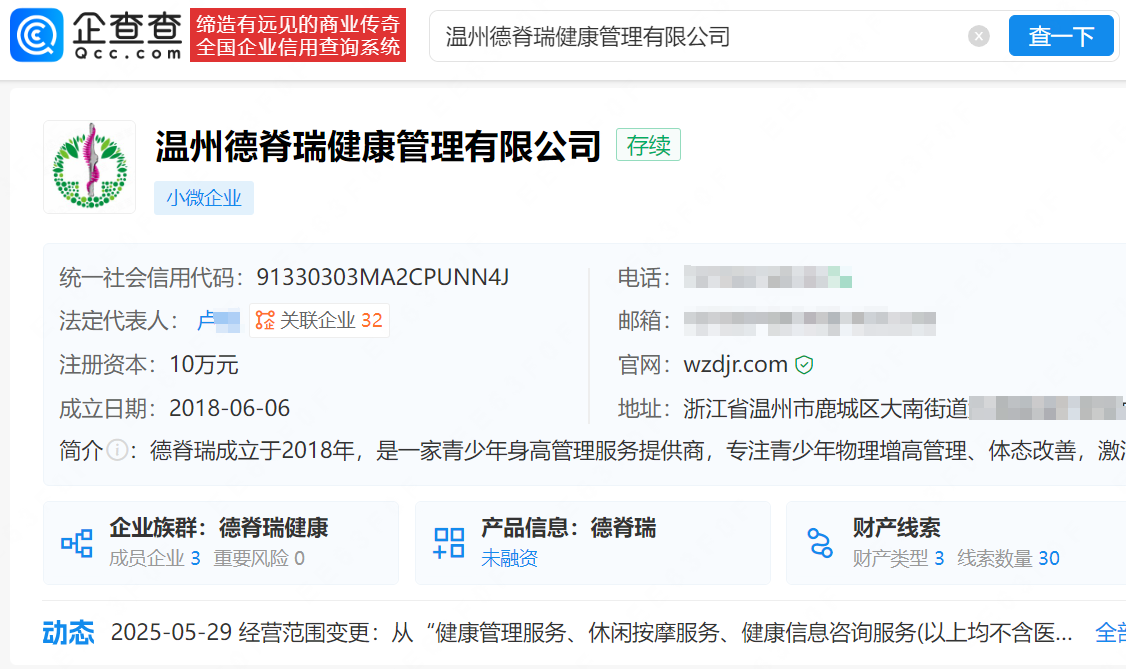The height and width of the screenshot is (669, 1126).
Task: Click the 财产线索 panel icon
Action: (821, 541)
